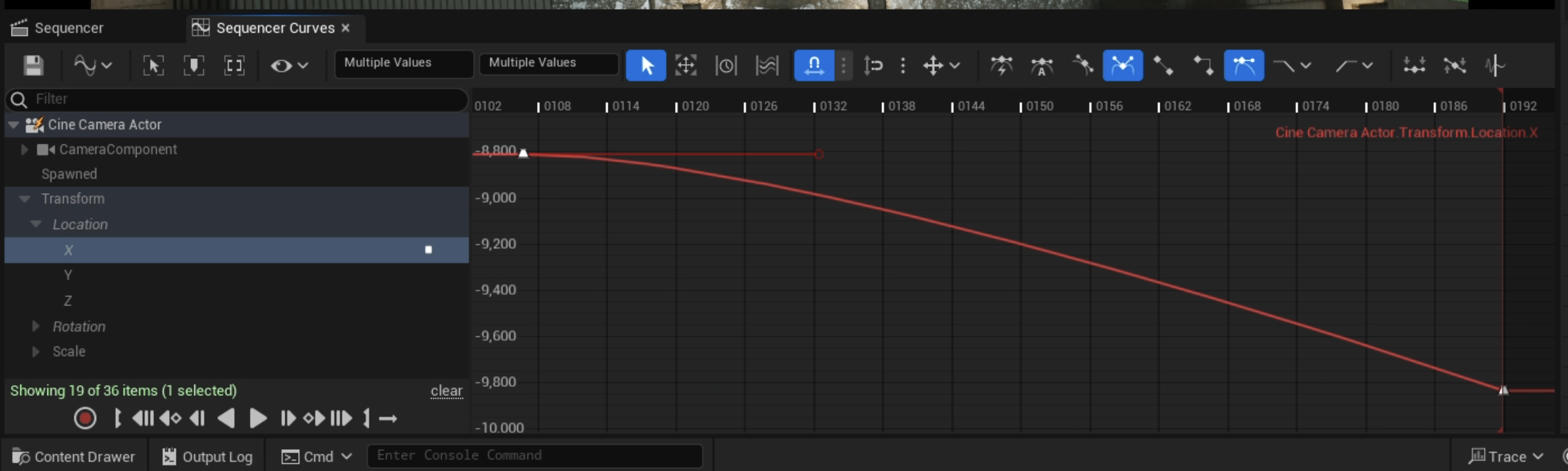The width and height of the screenshot is (1568, 471).
Task: Toggle time snapping magnet button
Action: (814, 65)
